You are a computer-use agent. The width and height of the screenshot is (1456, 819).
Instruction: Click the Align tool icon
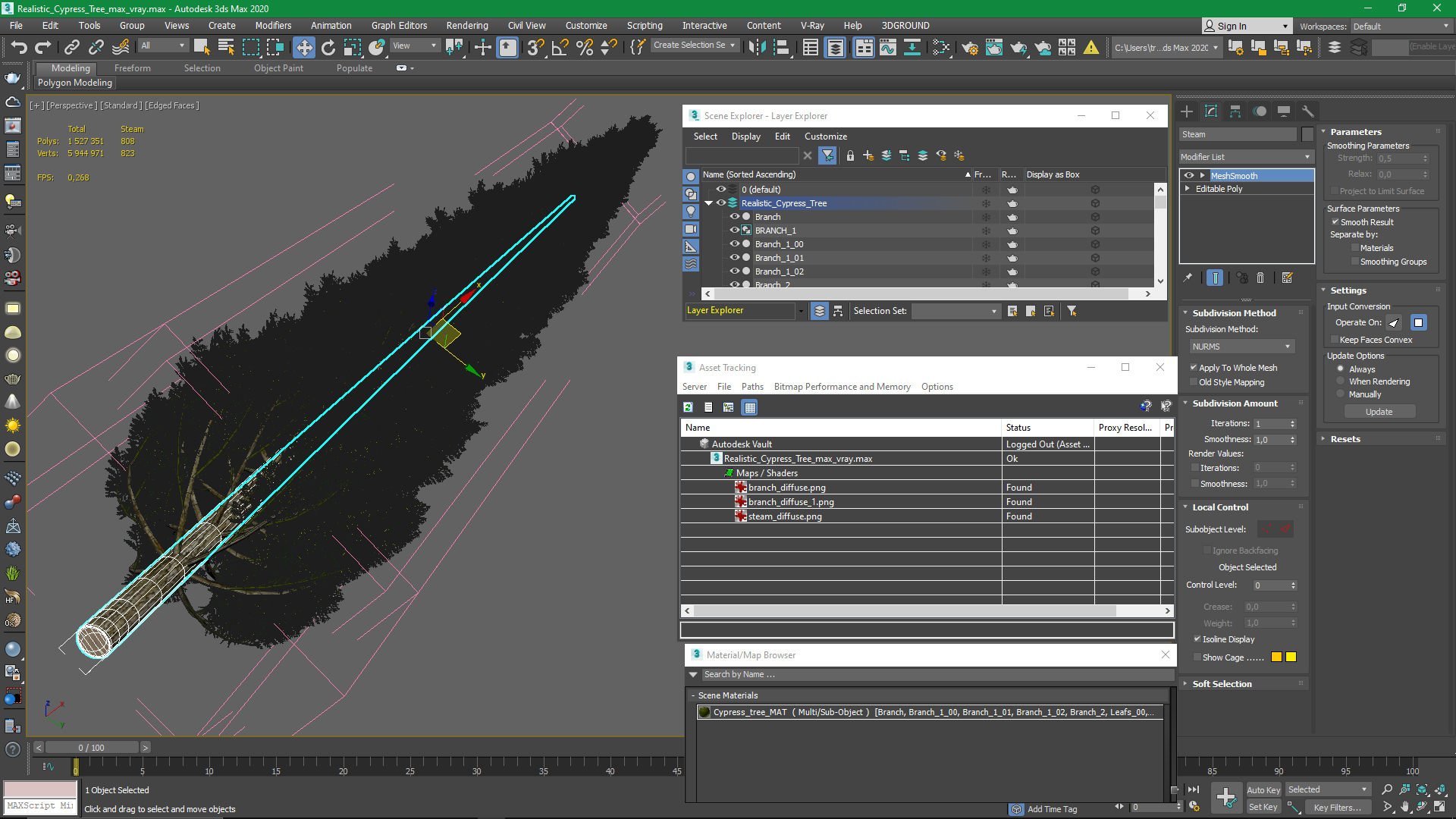click(781, 47)
